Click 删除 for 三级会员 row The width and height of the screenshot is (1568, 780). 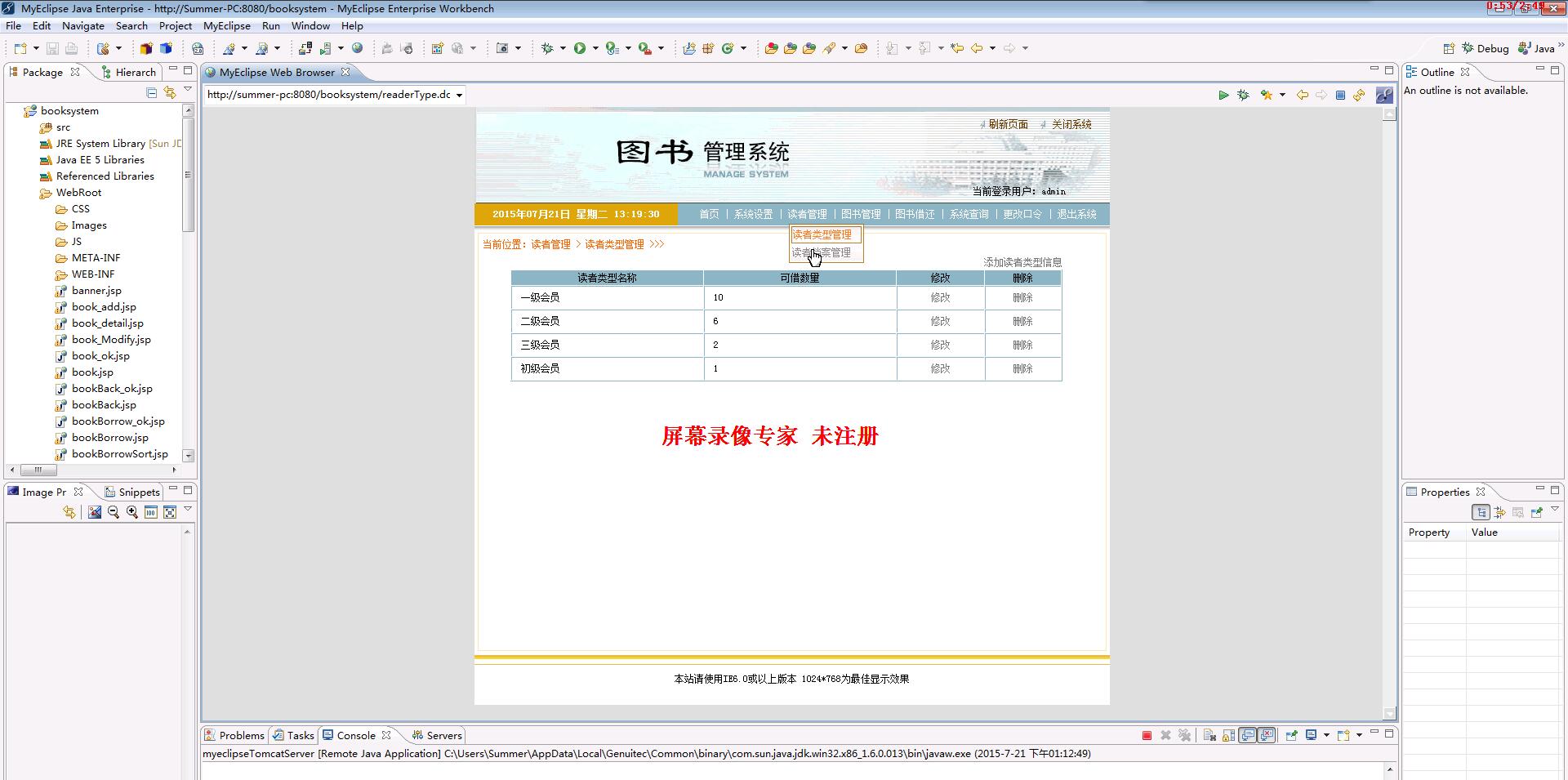[1022, 345]
